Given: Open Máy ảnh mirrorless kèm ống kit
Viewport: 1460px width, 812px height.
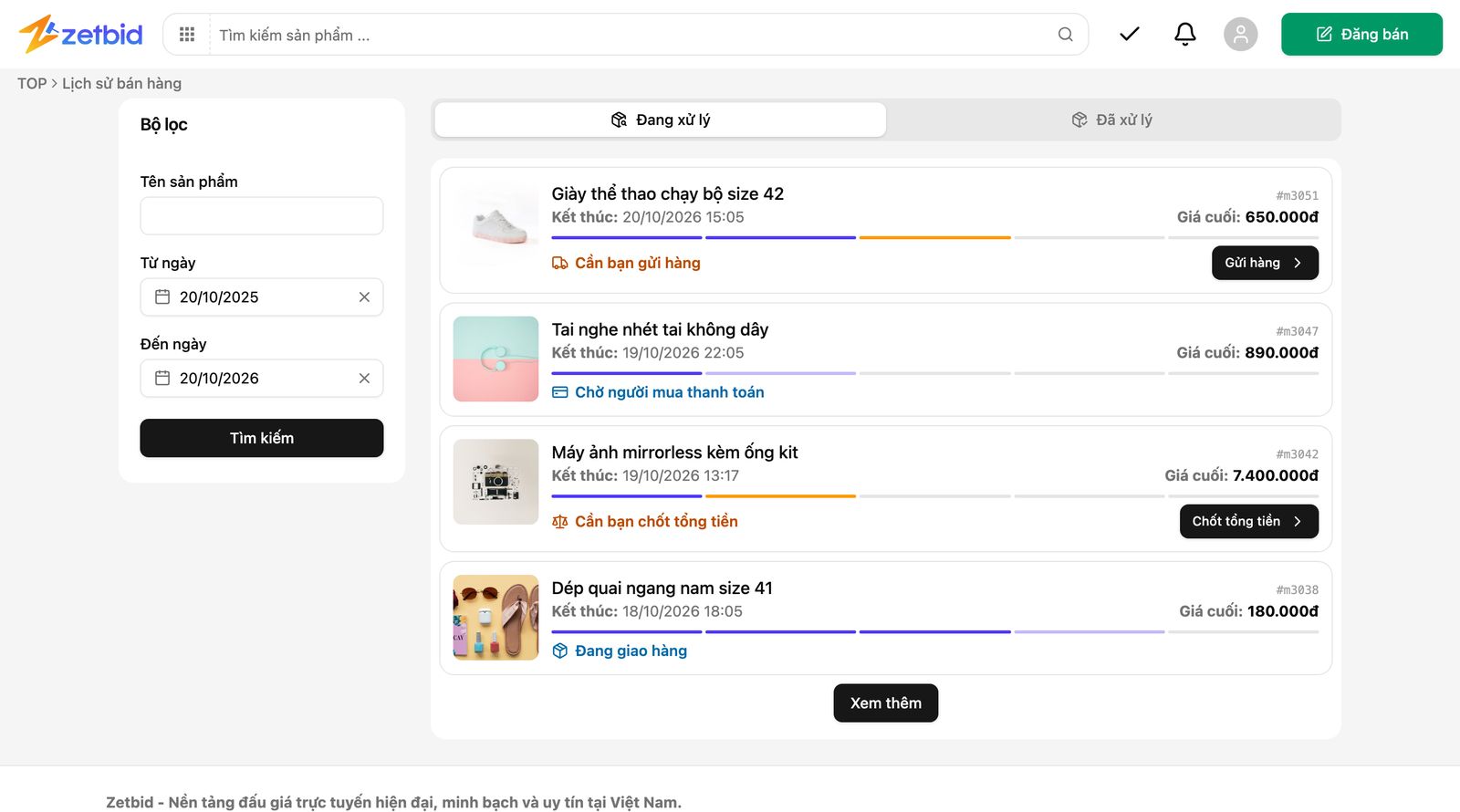Looking at the screenshot, I should point(675,453).
